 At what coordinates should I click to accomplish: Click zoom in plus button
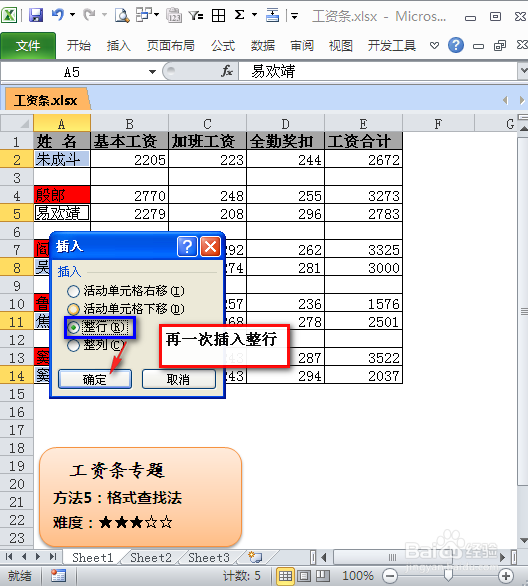click(506, 576)
